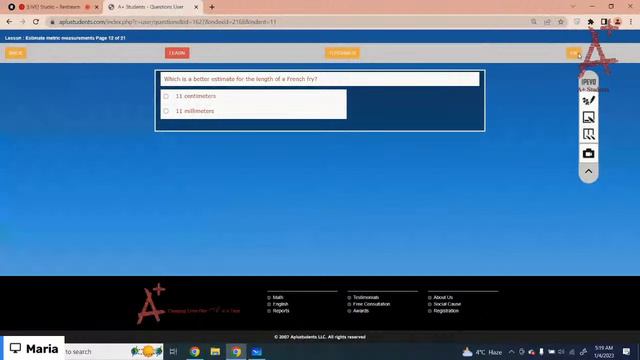Open the Awards footer link

coord(360,311)
